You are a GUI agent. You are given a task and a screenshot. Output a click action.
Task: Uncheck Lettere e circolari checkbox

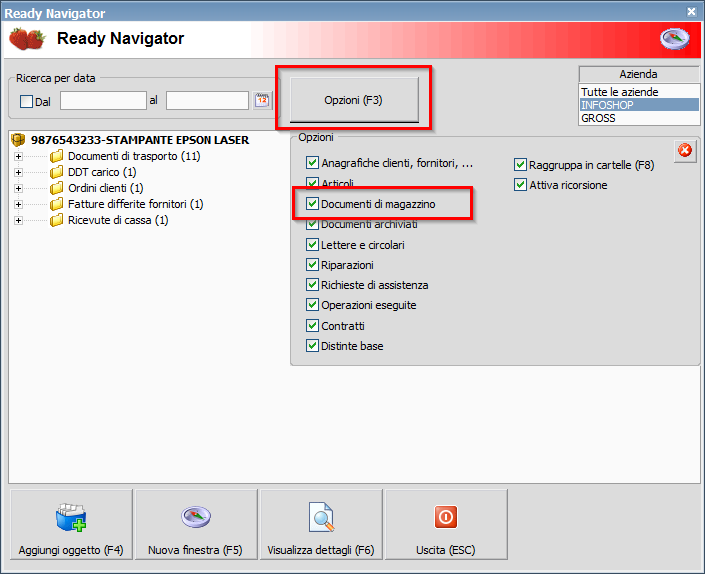312,245
